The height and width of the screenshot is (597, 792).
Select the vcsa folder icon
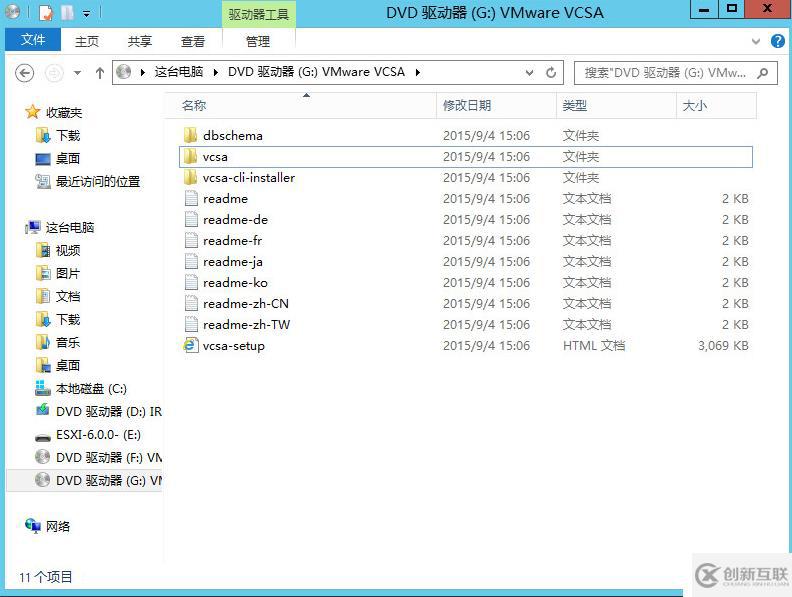click(190, 157)
